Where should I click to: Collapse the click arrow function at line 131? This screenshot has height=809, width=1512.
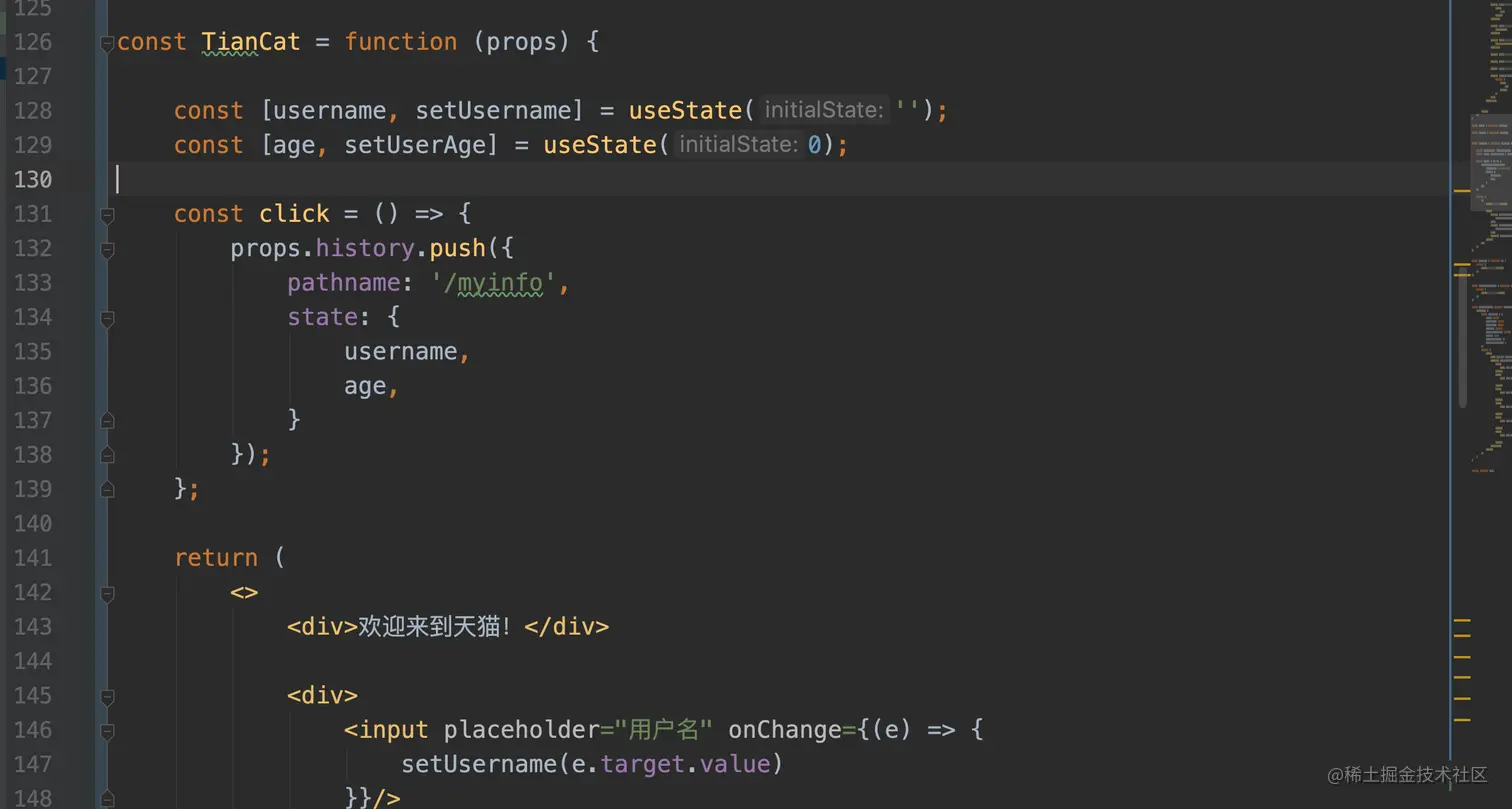coord(107,215)
